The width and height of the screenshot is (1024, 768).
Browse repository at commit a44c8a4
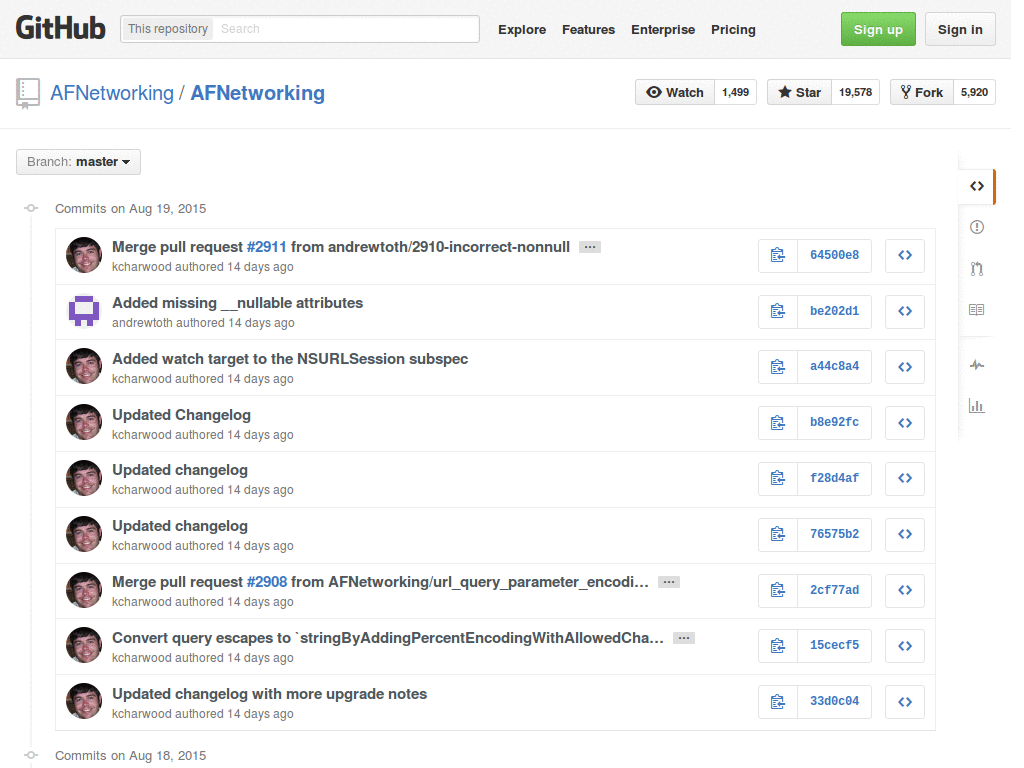click(904, 367)
